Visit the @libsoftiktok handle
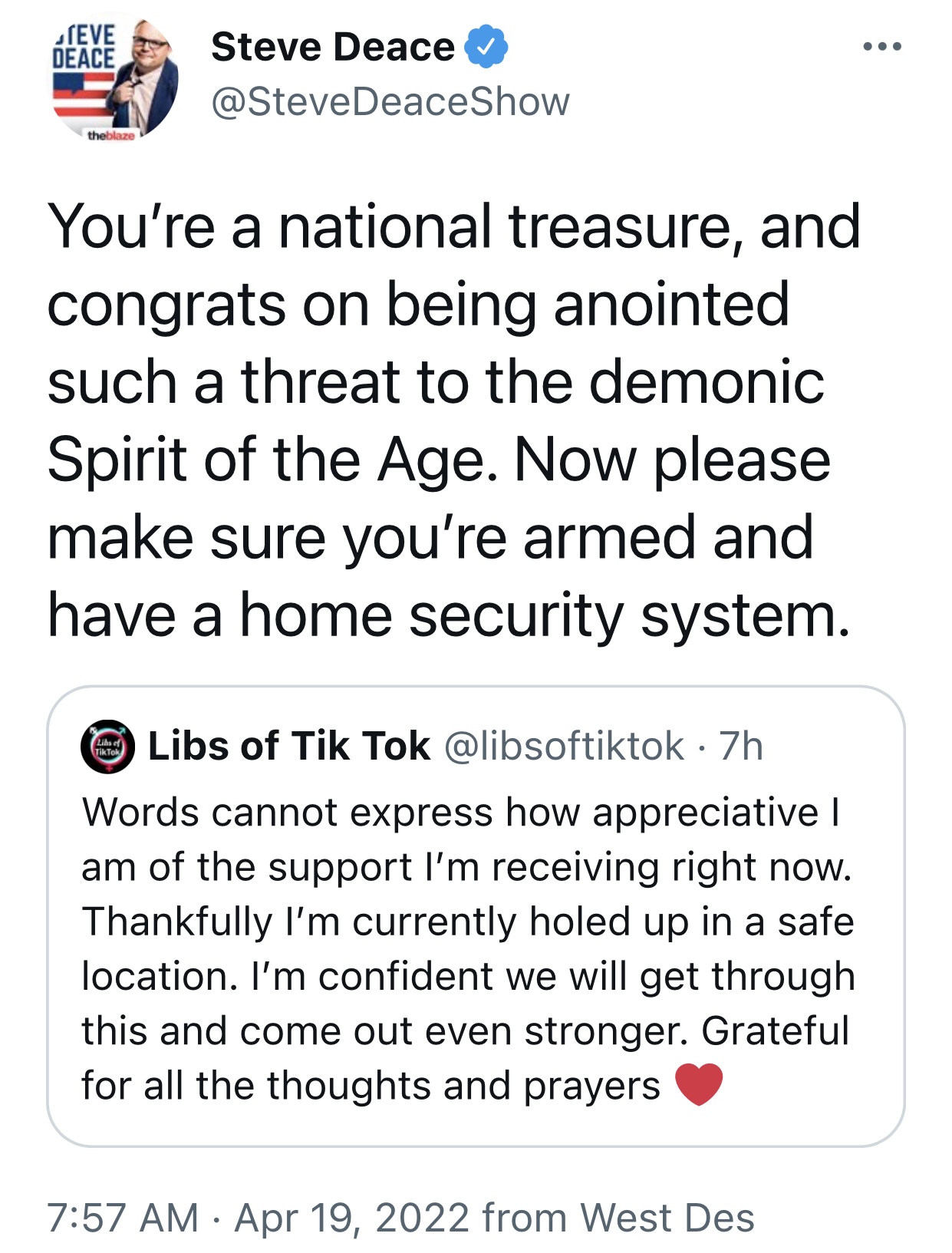This screenshot has height=1253, width=952. 565,746
